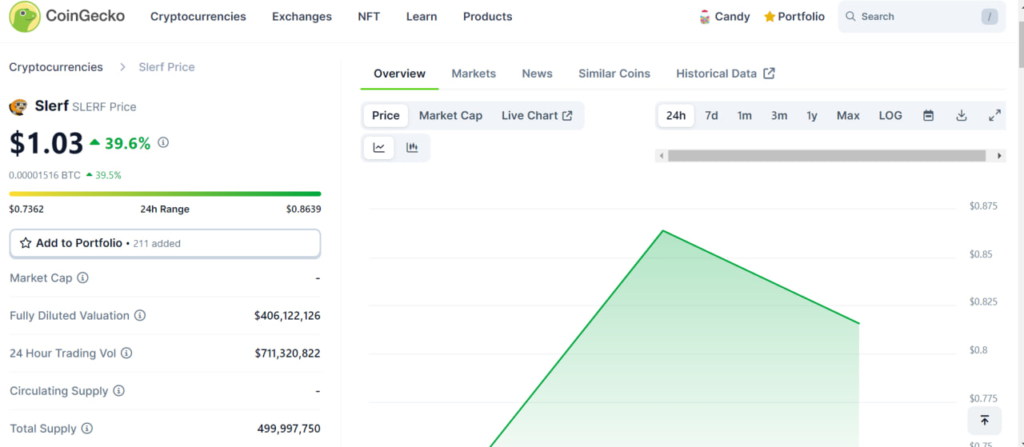The width and height of the screenshot is (1024, 447).
Task: Click the search magnifier icon
Action: tap(850, 17)
